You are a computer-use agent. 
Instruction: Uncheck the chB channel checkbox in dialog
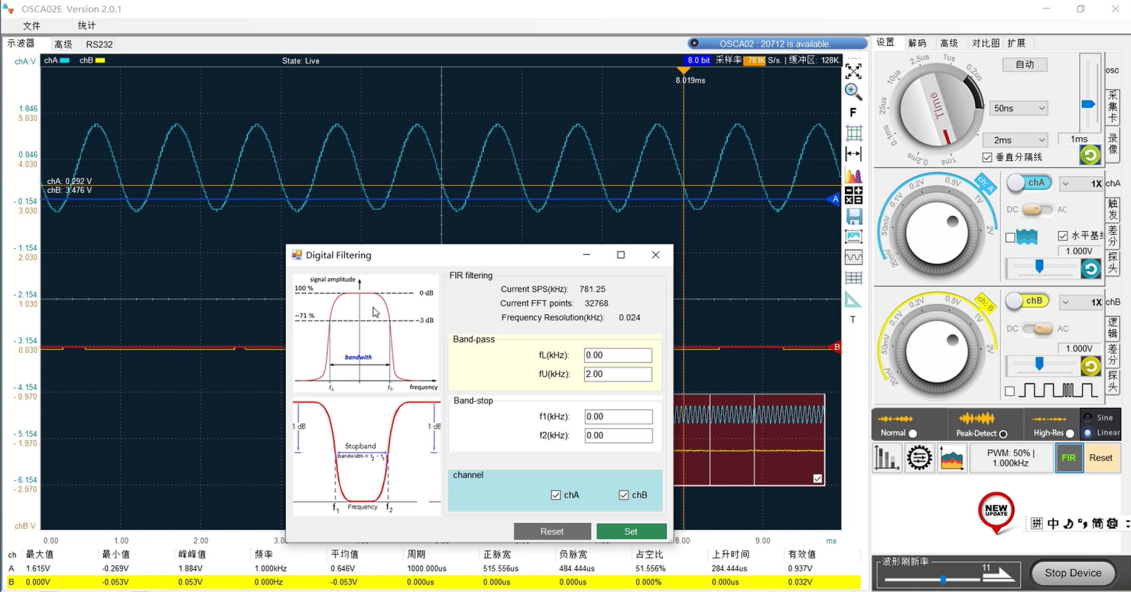[x=624, y=495]
